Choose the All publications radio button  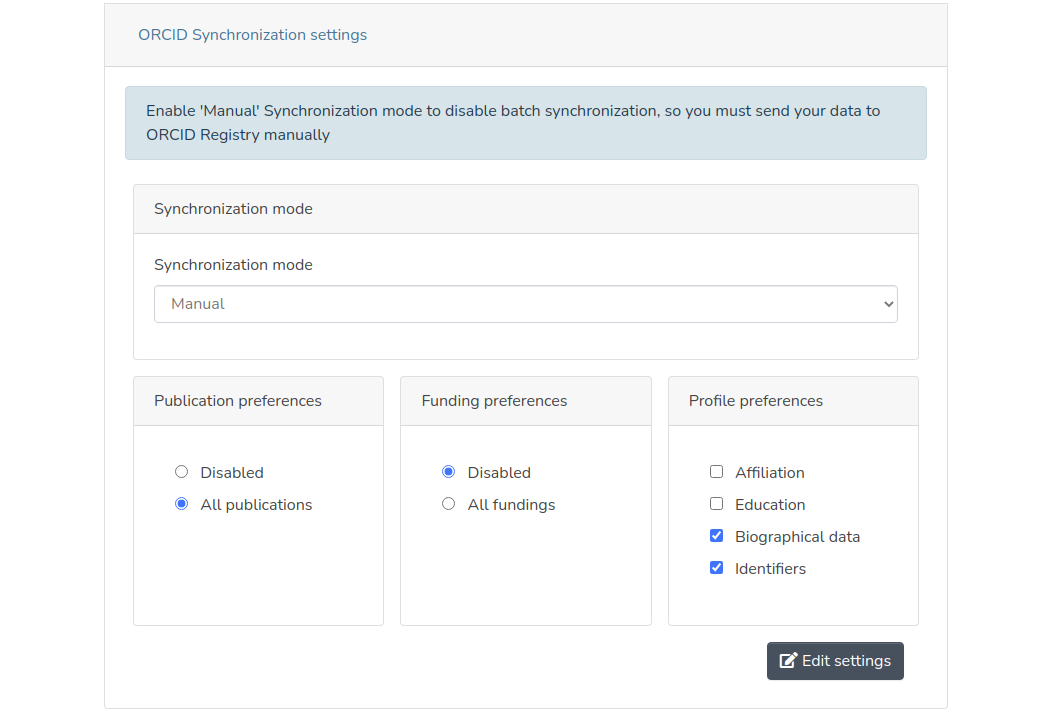[181, 504]
